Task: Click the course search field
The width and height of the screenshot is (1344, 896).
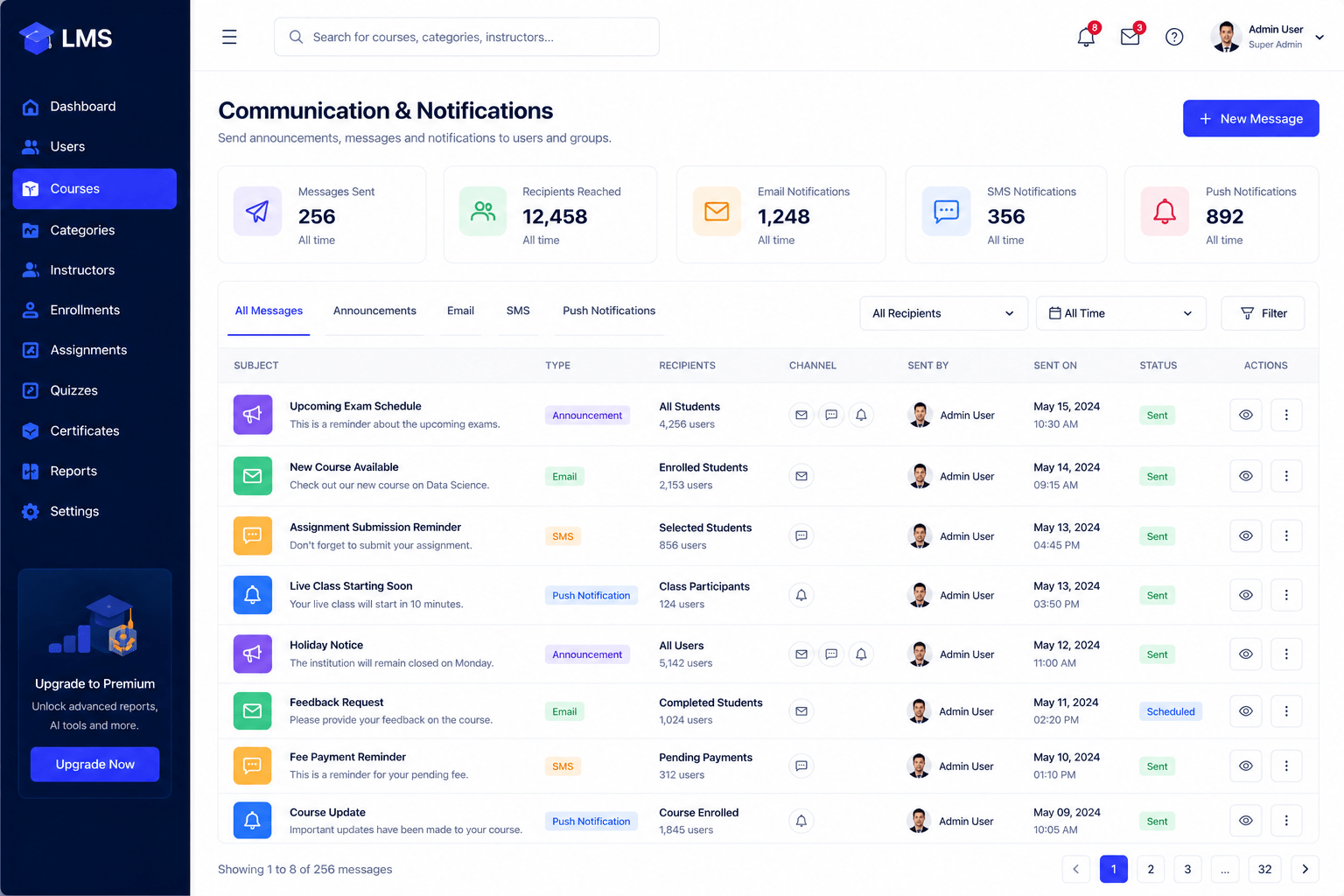Action: tap(466, 37)
